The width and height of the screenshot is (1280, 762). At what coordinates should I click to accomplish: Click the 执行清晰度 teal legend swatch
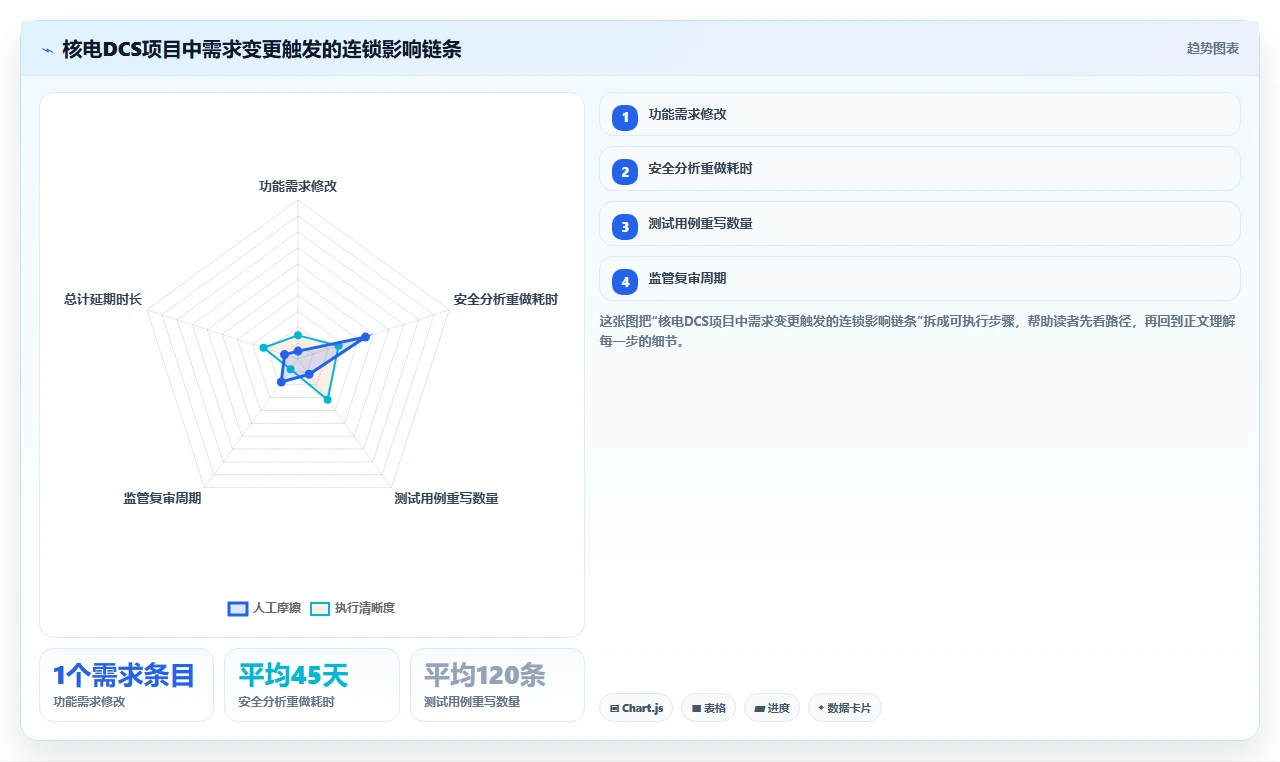tap(320, 608)
